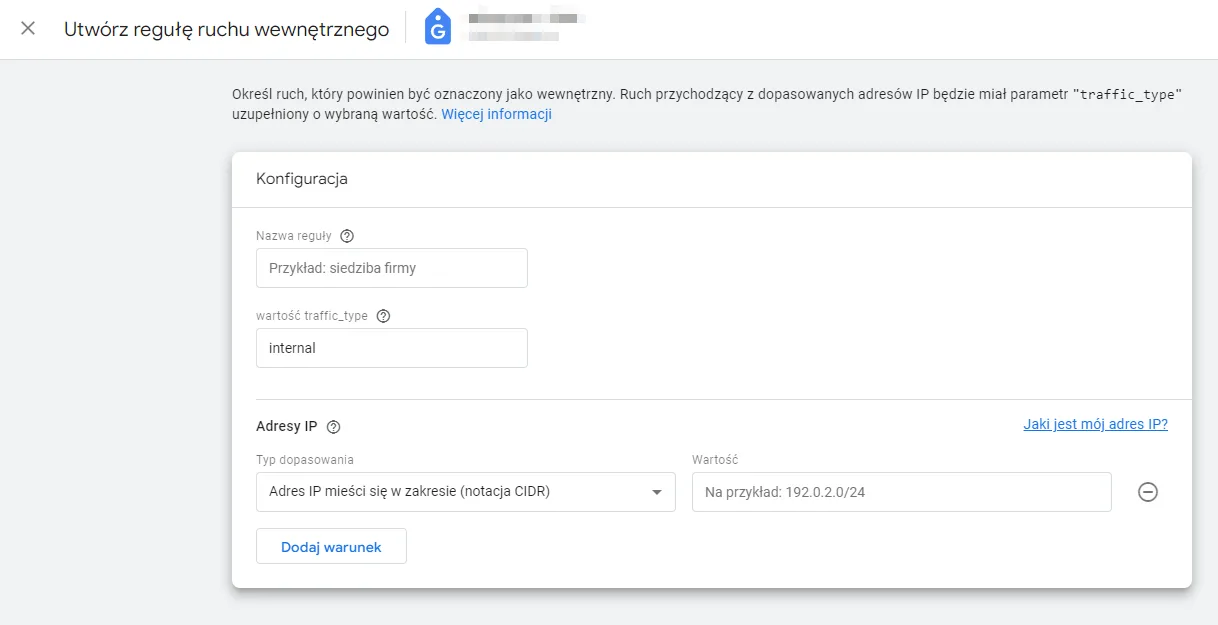Click the Google tag icon in the header
The width and height of the screenshot is (1218, 625).
pos(438,28)
